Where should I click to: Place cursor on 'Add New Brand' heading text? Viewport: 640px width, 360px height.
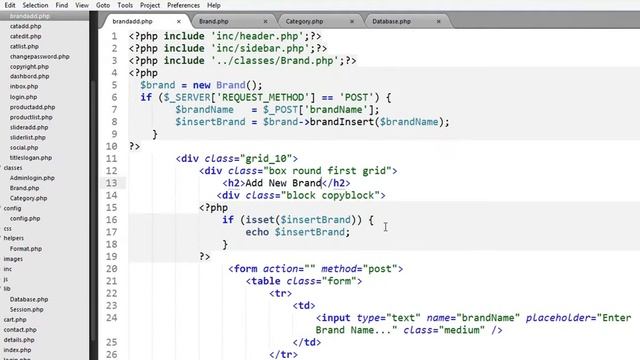click(283, 183)
